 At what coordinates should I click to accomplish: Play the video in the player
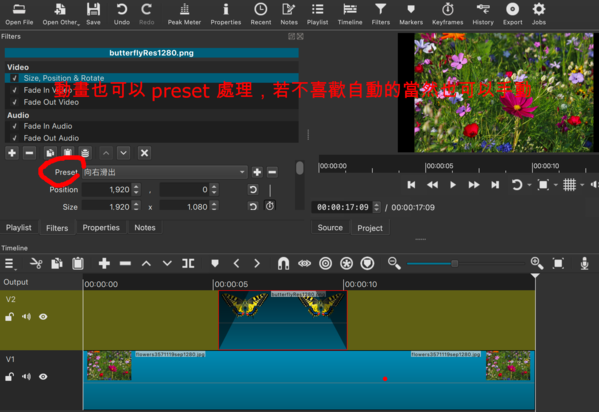pos(453,185)
